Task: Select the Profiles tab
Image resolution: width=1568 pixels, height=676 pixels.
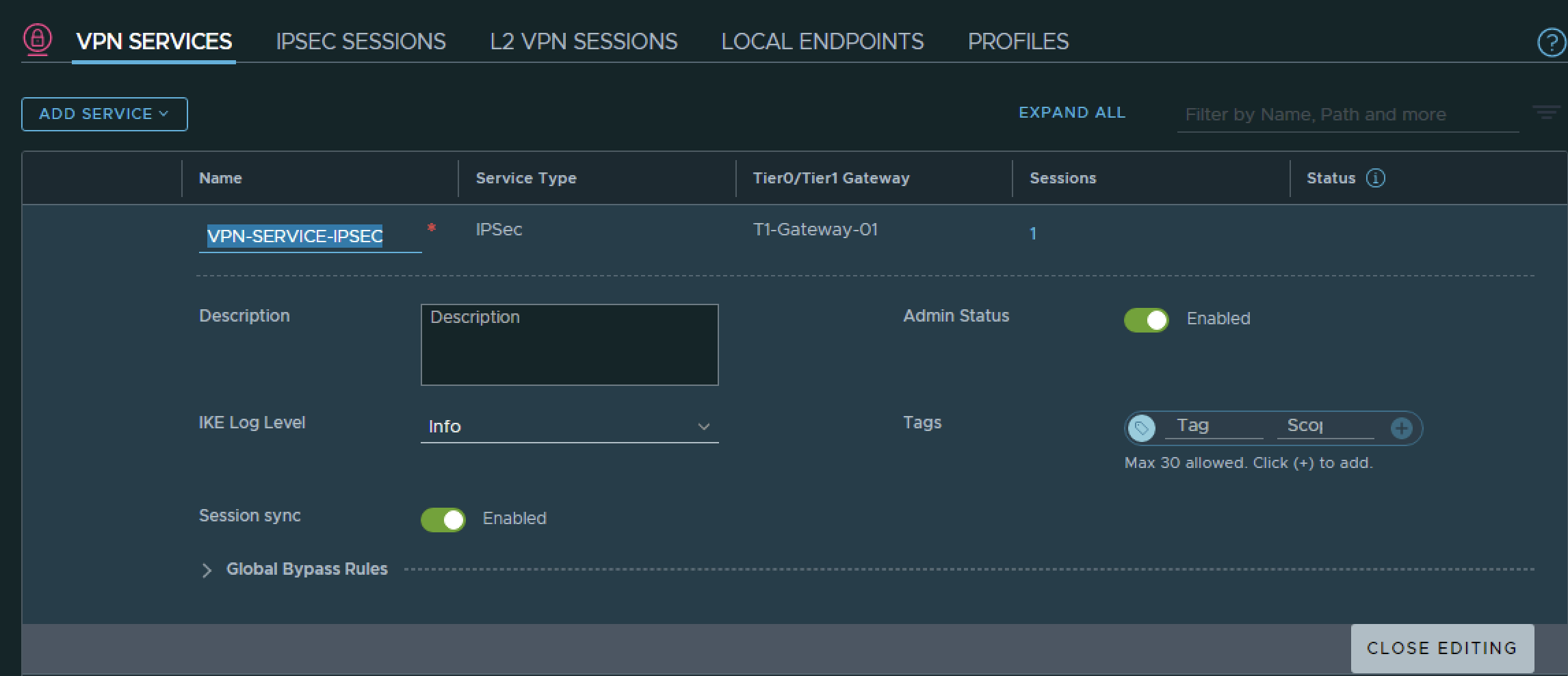Action: tap(1018, 42)
